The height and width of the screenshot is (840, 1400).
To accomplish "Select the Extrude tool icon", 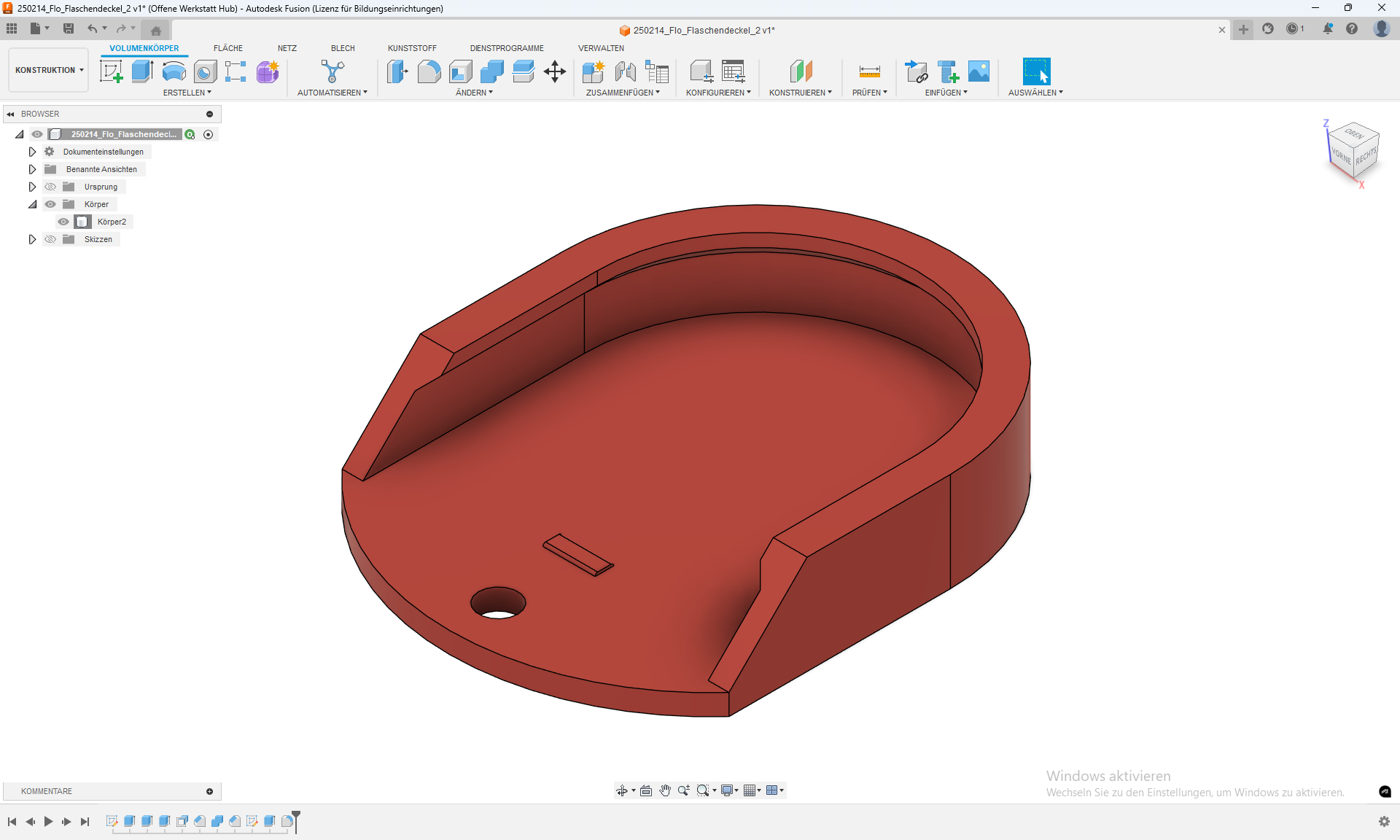I will (142, 71).
